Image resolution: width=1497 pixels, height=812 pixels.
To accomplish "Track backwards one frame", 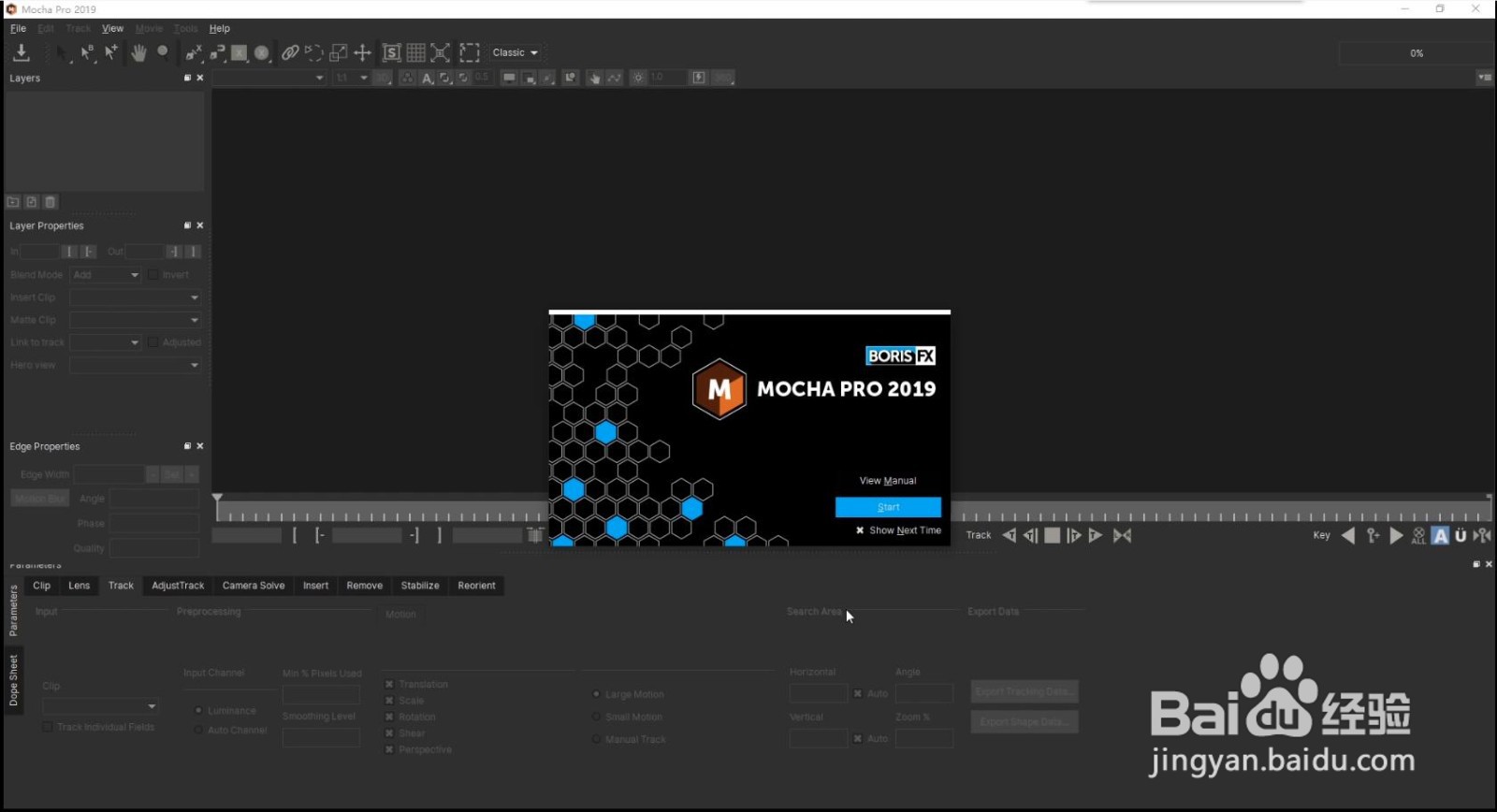I will 1030,535.
